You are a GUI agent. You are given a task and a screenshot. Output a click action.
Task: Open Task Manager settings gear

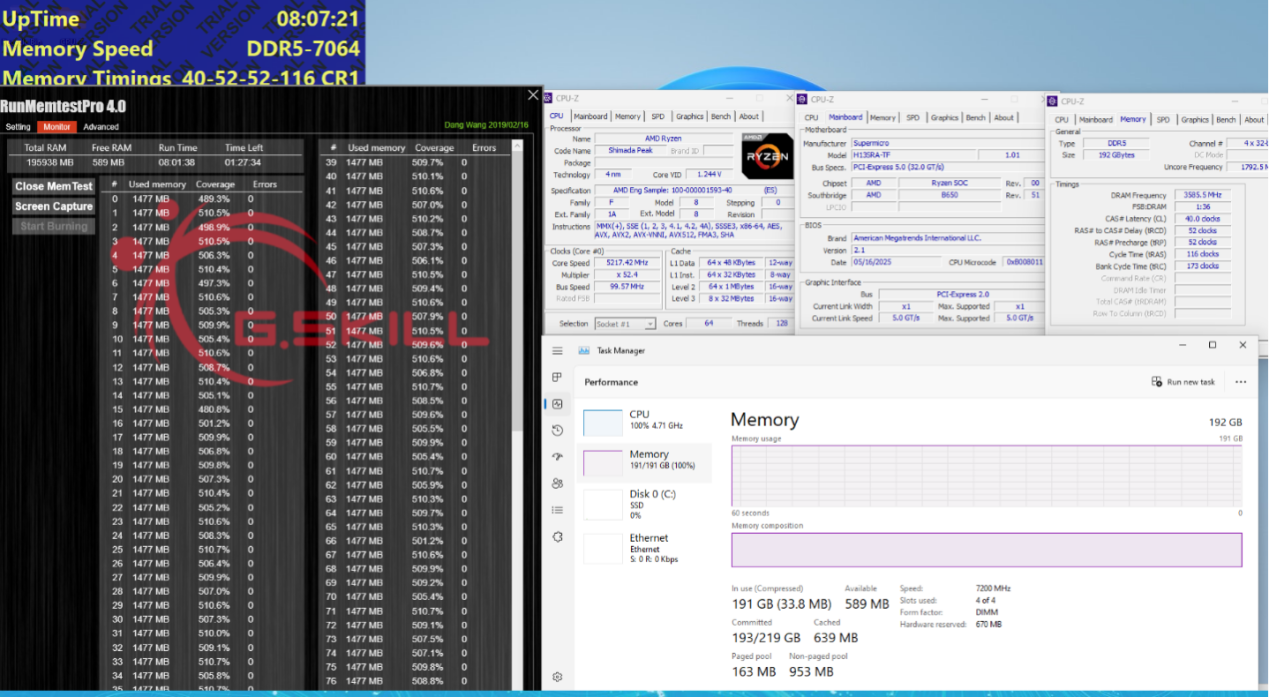click(x=557, y=677)
